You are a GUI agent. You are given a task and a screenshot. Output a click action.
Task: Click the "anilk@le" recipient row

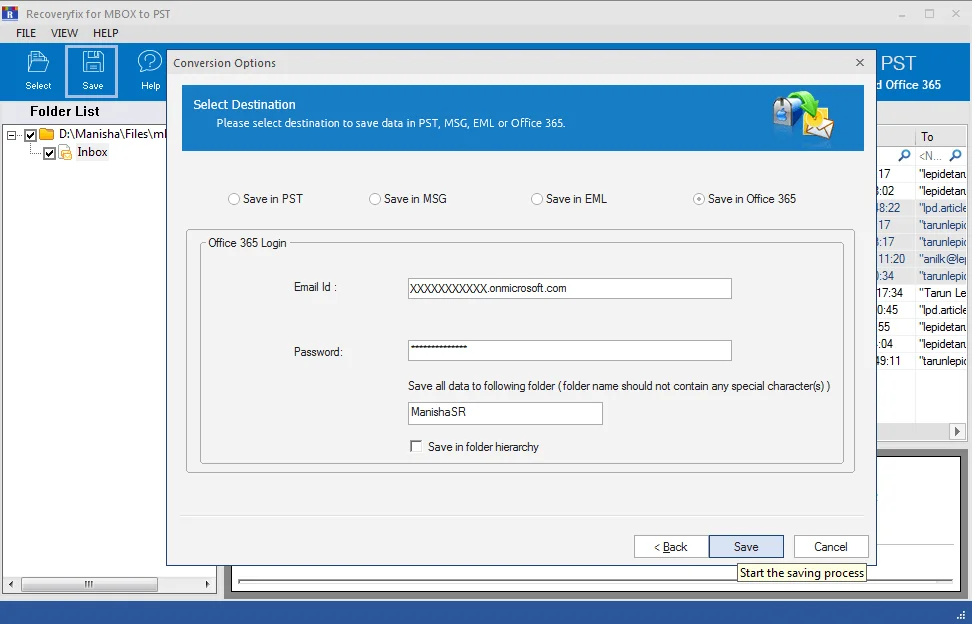coord(942,259)
